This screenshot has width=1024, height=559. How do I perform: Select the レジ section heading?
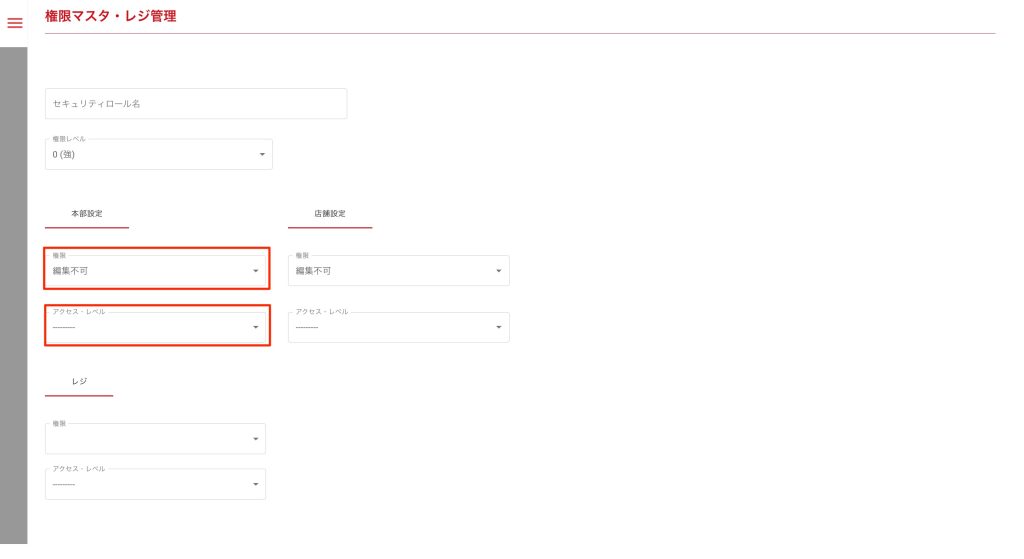tap(79, 382)
